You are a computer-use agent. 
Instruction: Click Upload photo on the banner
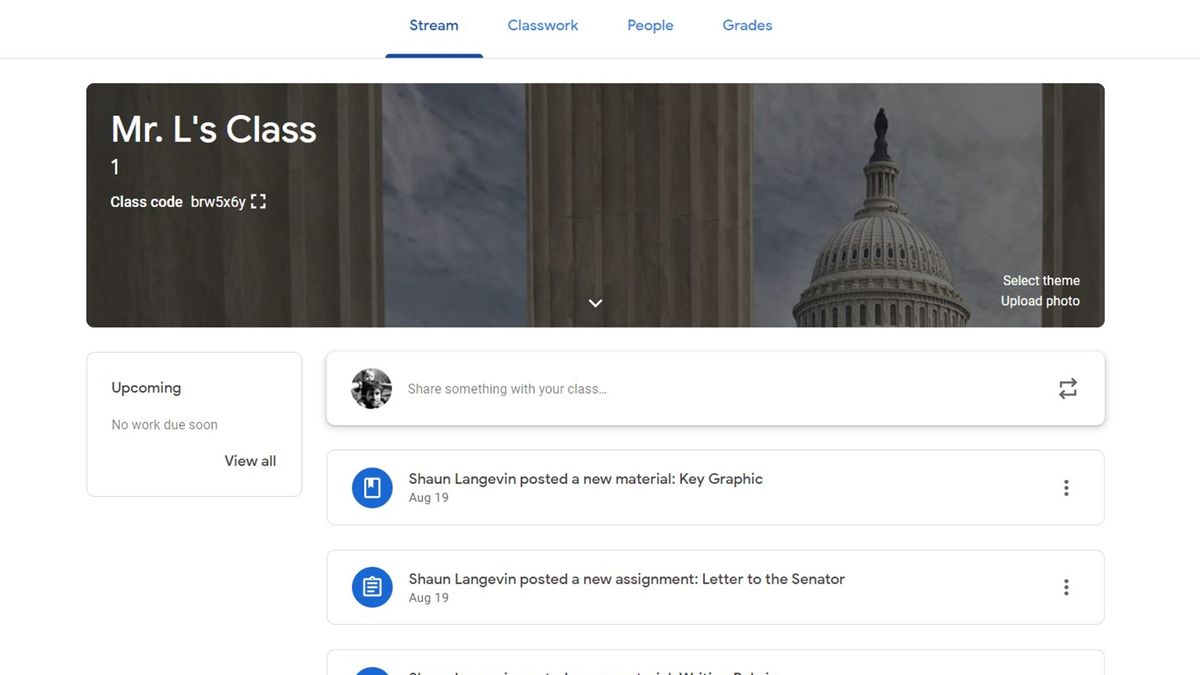pyautogui.click(x=1041, y=300)
